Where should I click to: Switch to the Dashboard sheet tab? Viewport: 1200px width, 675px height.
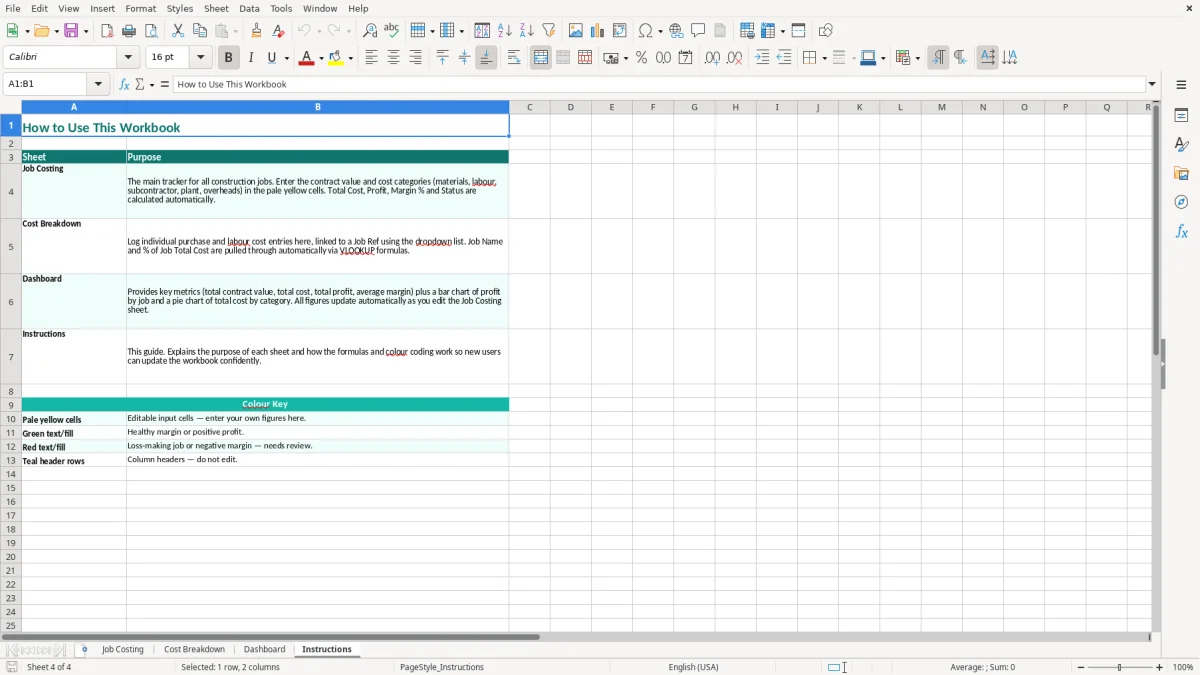tap(264, 649)
